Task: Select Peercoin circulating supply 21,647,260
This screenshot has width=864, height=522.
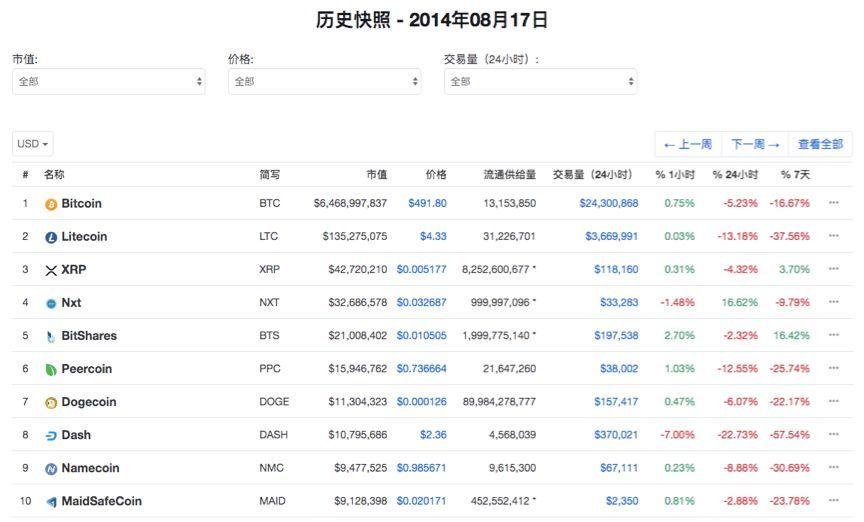Action: (510, 369)
